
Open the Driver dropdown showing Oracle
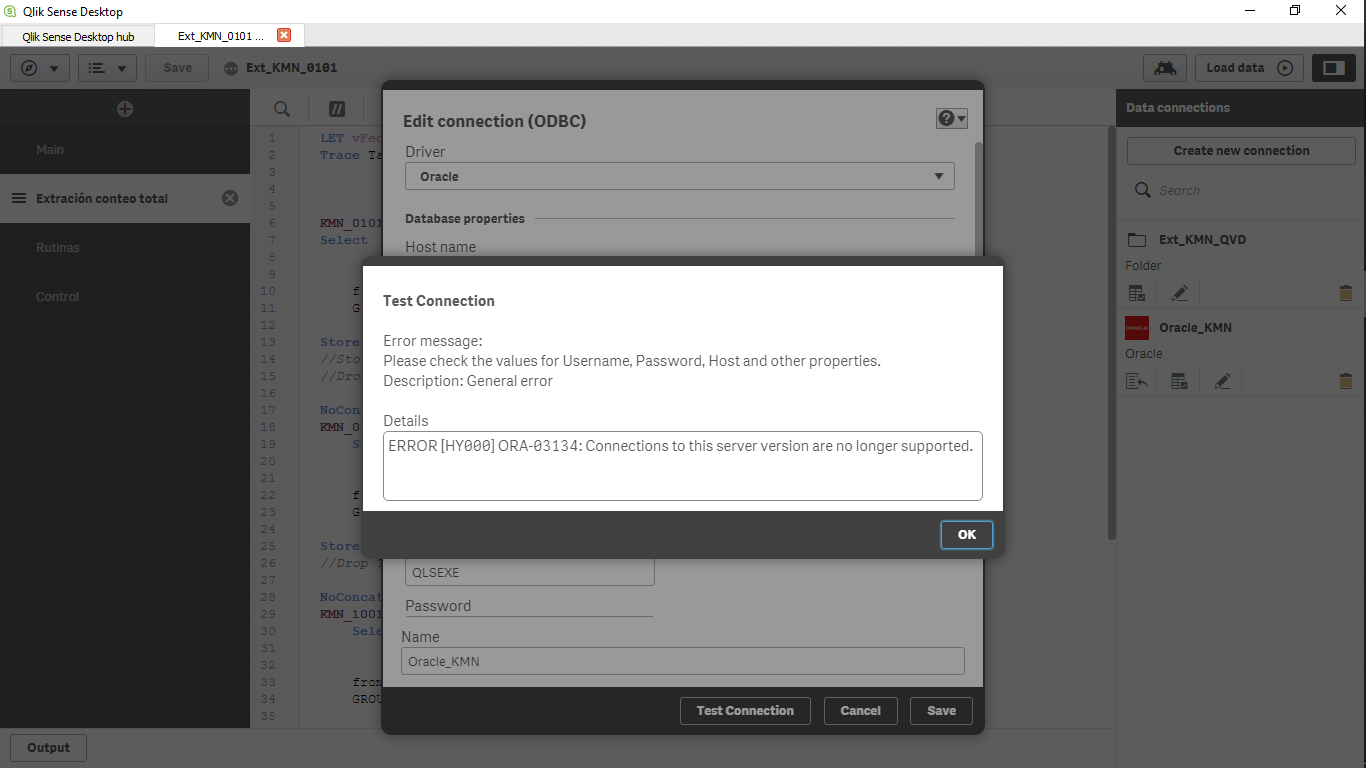[x=680, y=176]
